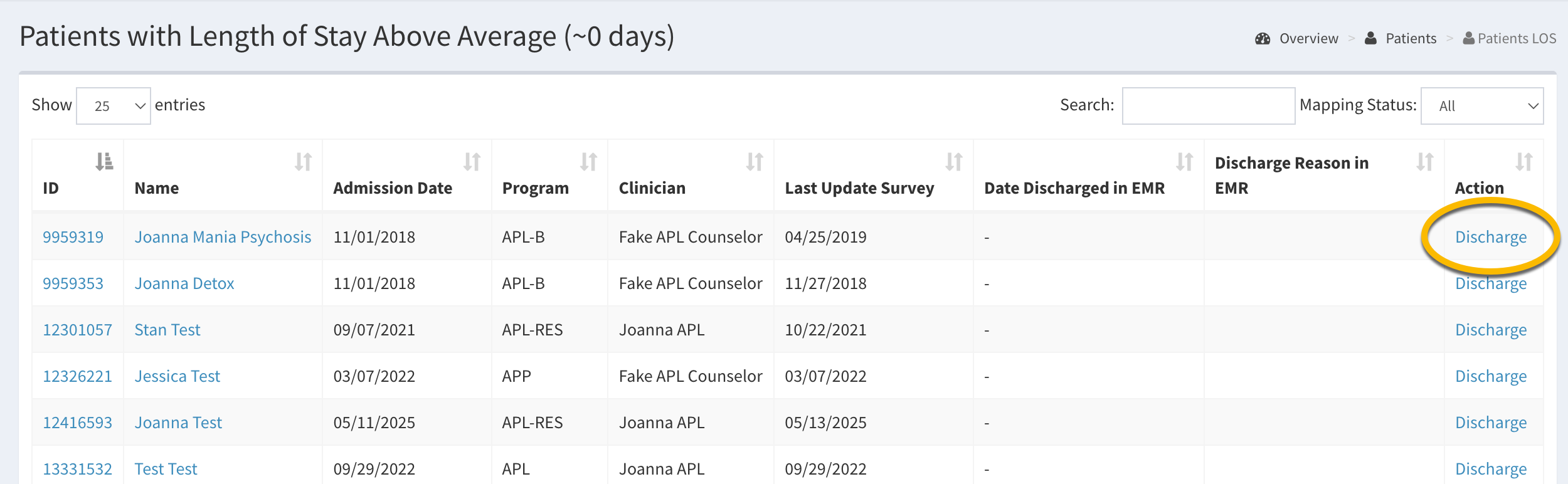Go to Overview in the breadcrumb
The height and width of the screenshot is (484, 1568).
coord(1308,39)
